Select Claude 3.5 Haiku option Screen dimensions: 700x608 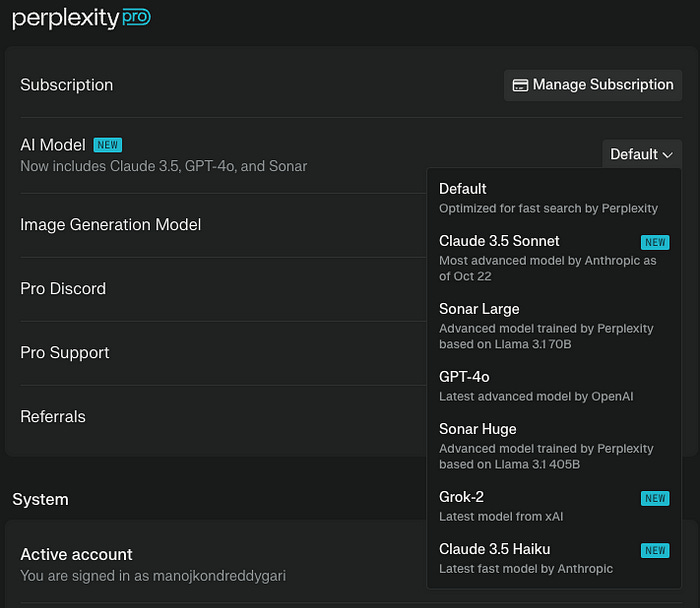coord(554,558)
